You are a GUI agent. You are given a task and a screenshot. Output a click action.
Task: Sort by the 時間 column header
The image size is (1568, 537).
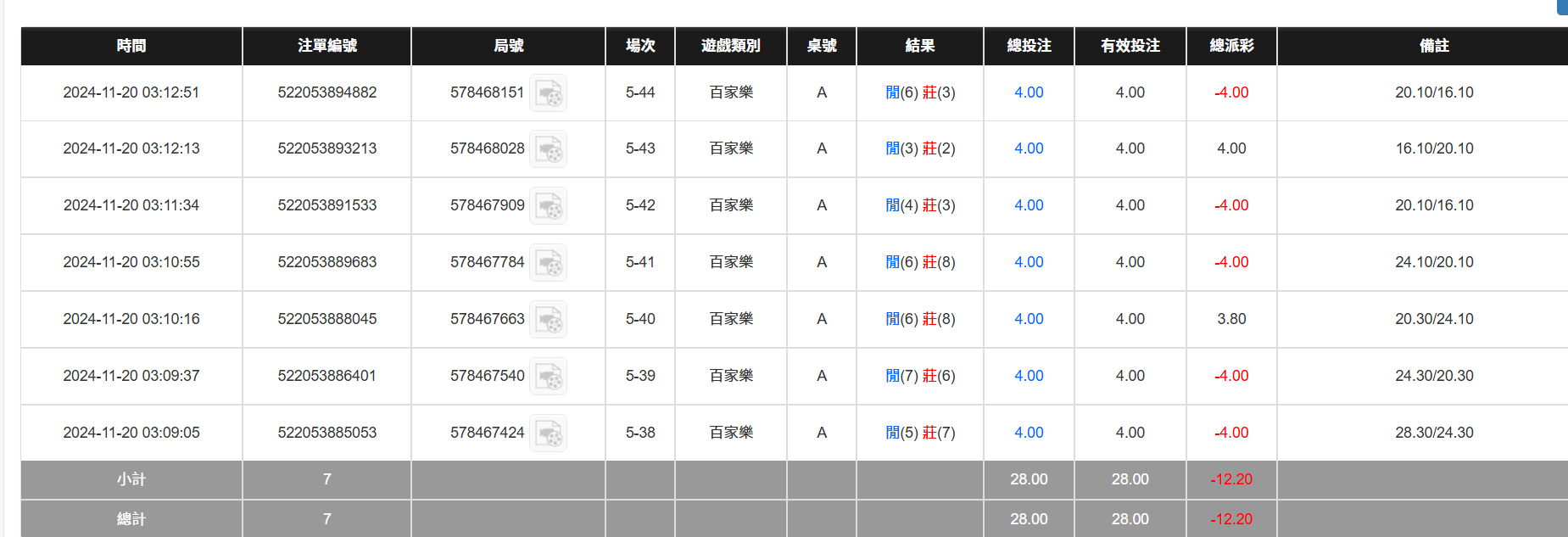point(131,46)
